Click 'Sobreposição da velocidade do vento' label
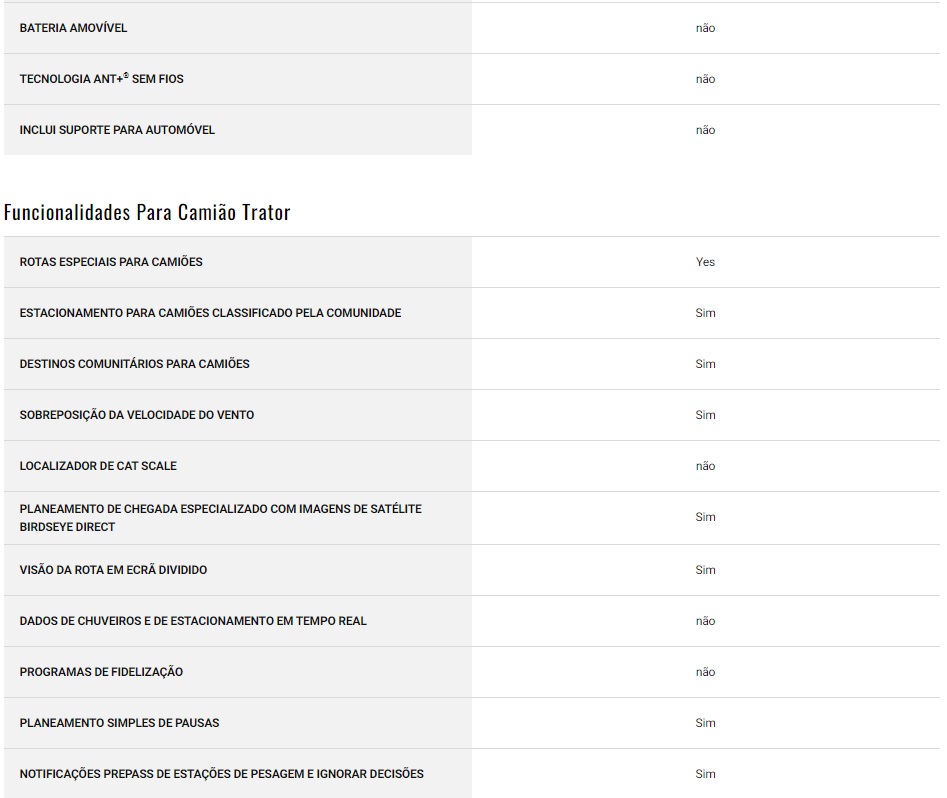This screenshot has height=798, width=947. pyautogui.click(x=136, y=415)
